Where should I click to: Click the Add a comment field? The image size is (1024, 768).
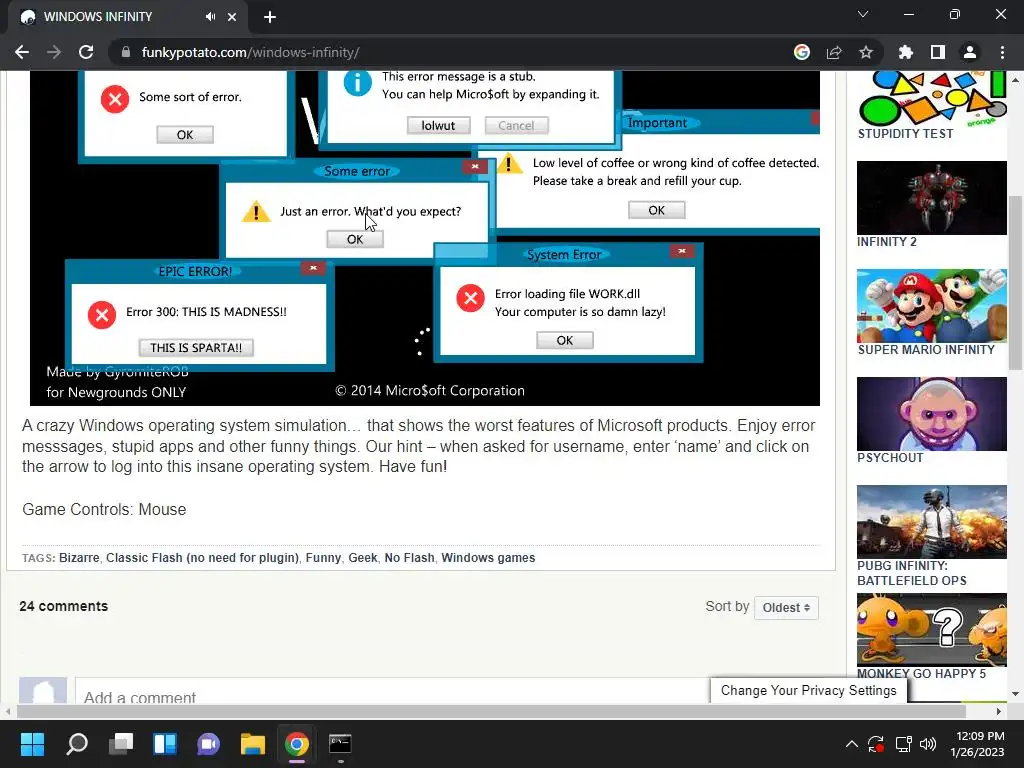coord(392,691)
